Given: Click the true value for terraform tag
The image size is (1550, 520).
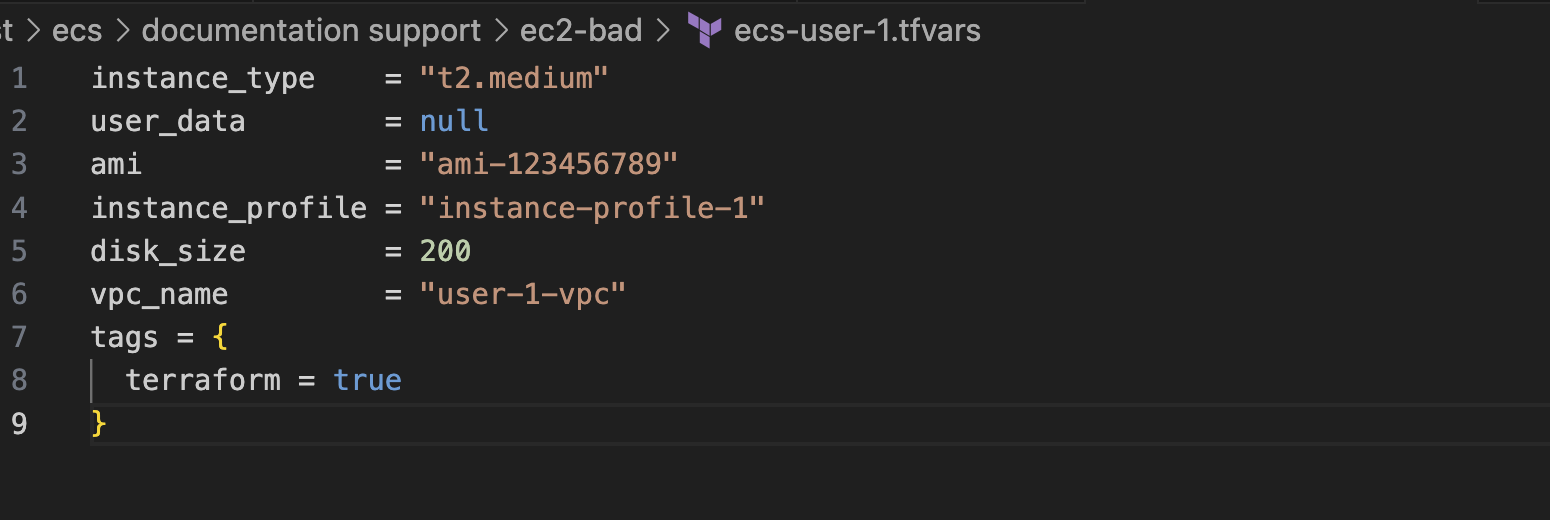Looking at the screenshot, I should [367, 380].
